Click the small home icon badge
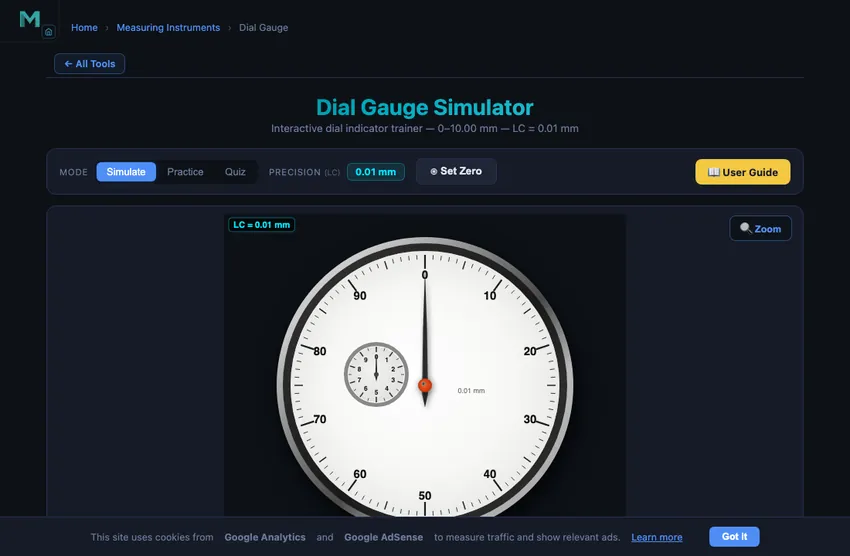Image resolution: width=850 pixels, height=556 pixels. click(x=48, y=32)
